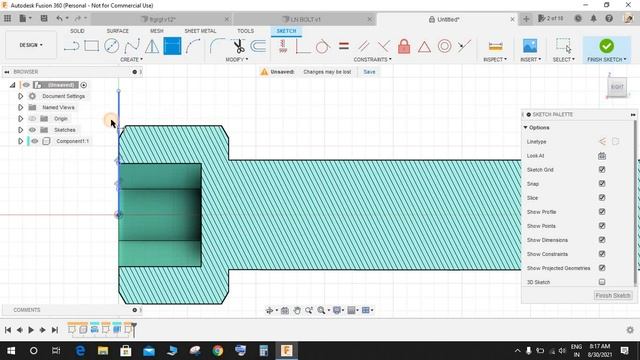Toggle the Snap checkbox

point(602,184)
